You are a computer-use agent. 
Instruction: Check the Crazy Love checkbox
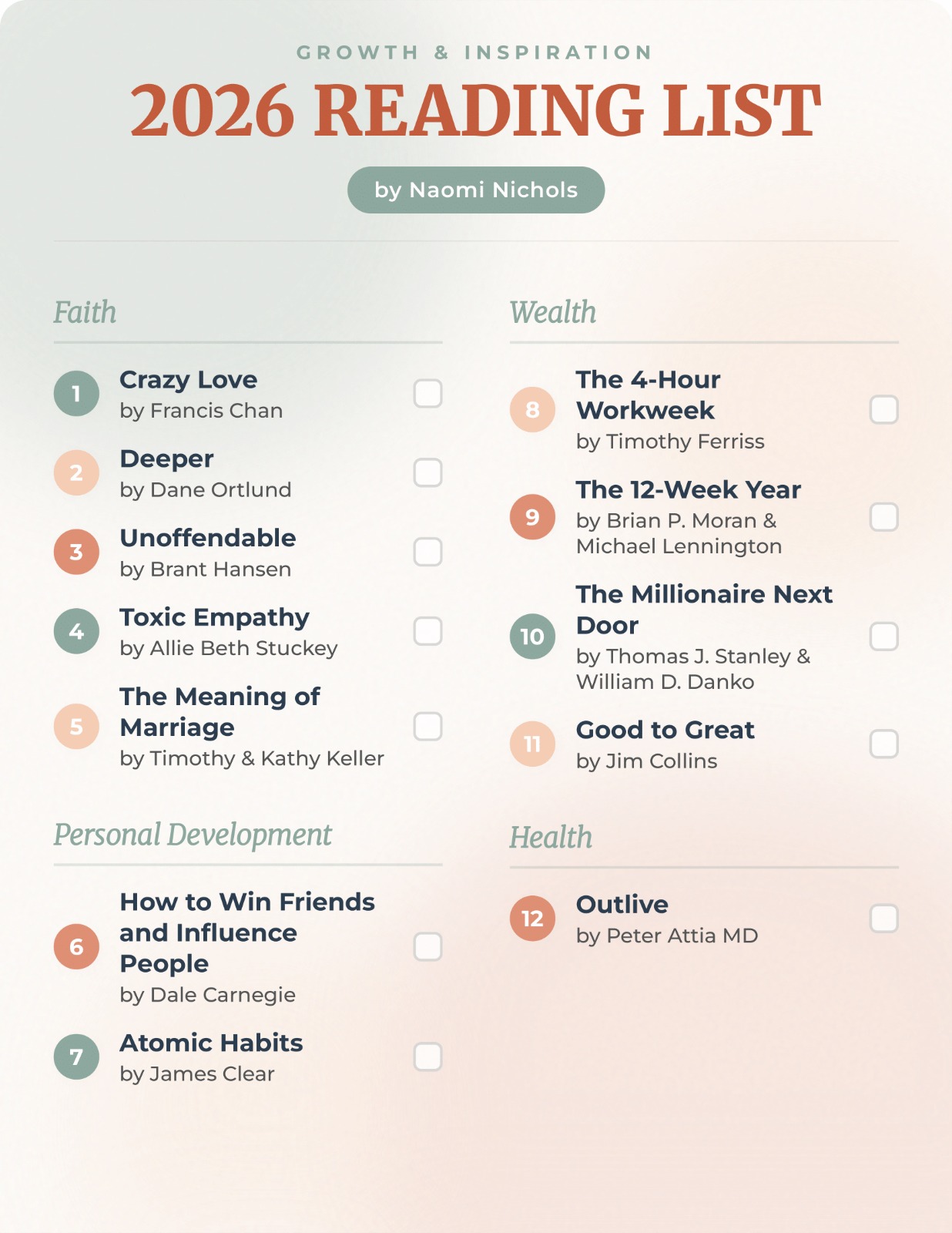tap(427, 394)
